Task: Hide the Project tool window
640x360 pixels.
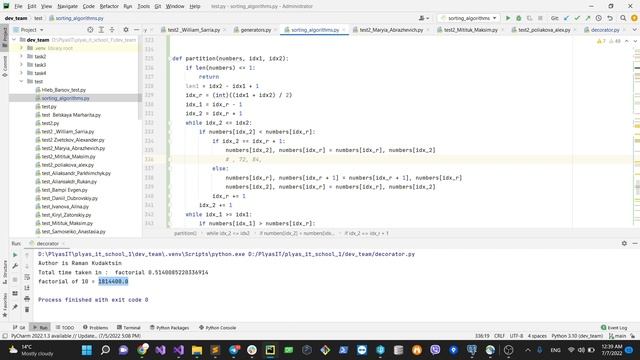Action: (136, 30)
